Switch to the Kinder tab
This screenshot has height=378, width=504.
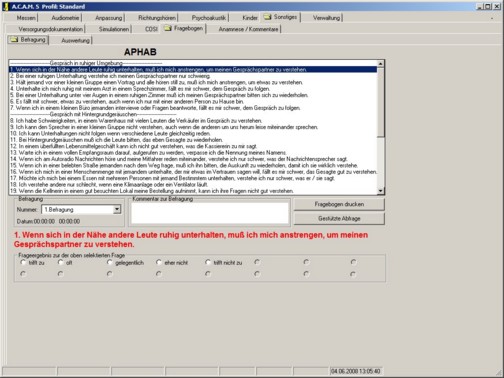coord(250,18)
